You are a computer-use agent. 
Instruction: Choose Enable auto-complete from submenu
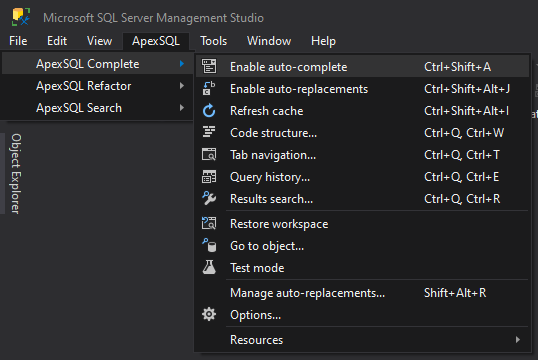(362, 67)
